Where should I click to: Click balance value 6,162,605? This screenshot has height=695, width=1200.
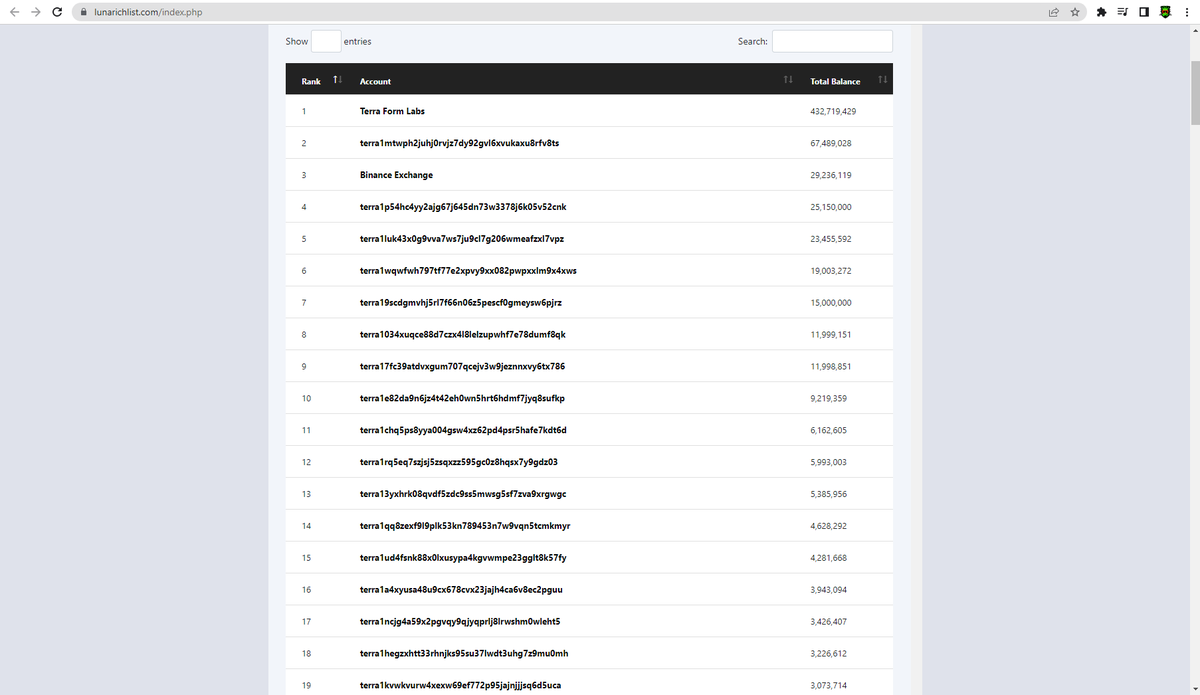[x=829, y=430]
